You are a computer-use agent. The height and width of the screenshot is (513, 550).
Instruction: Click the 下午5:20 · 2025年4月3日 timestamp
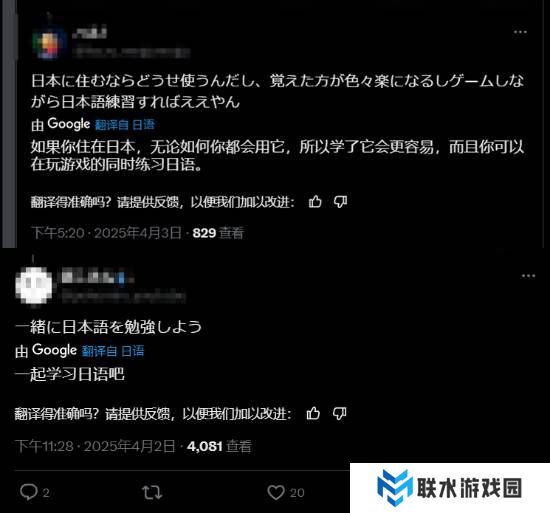click(x=106, y=233)
